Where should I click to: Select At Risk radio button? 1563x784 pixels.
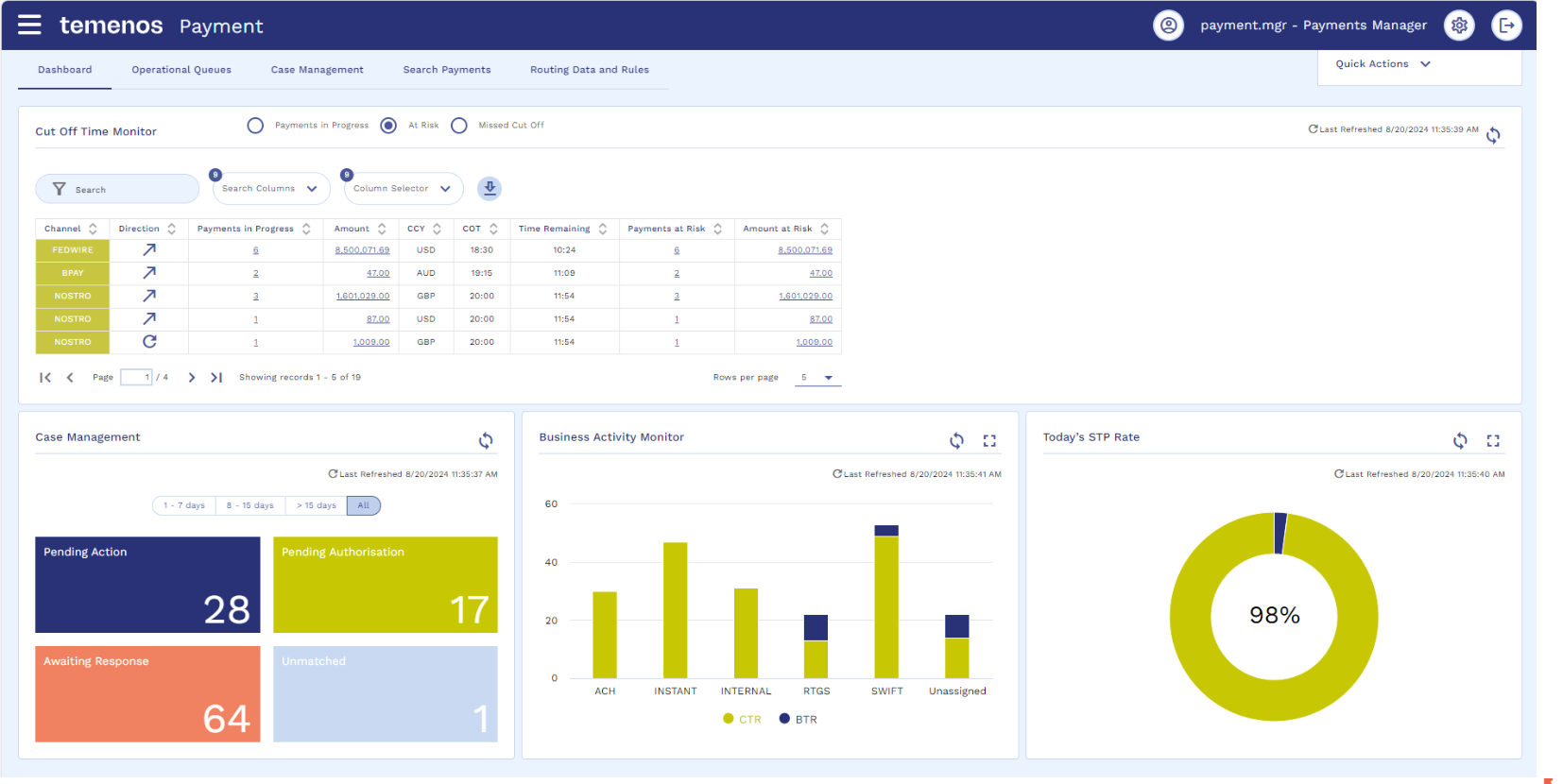(x=388, y=126)
